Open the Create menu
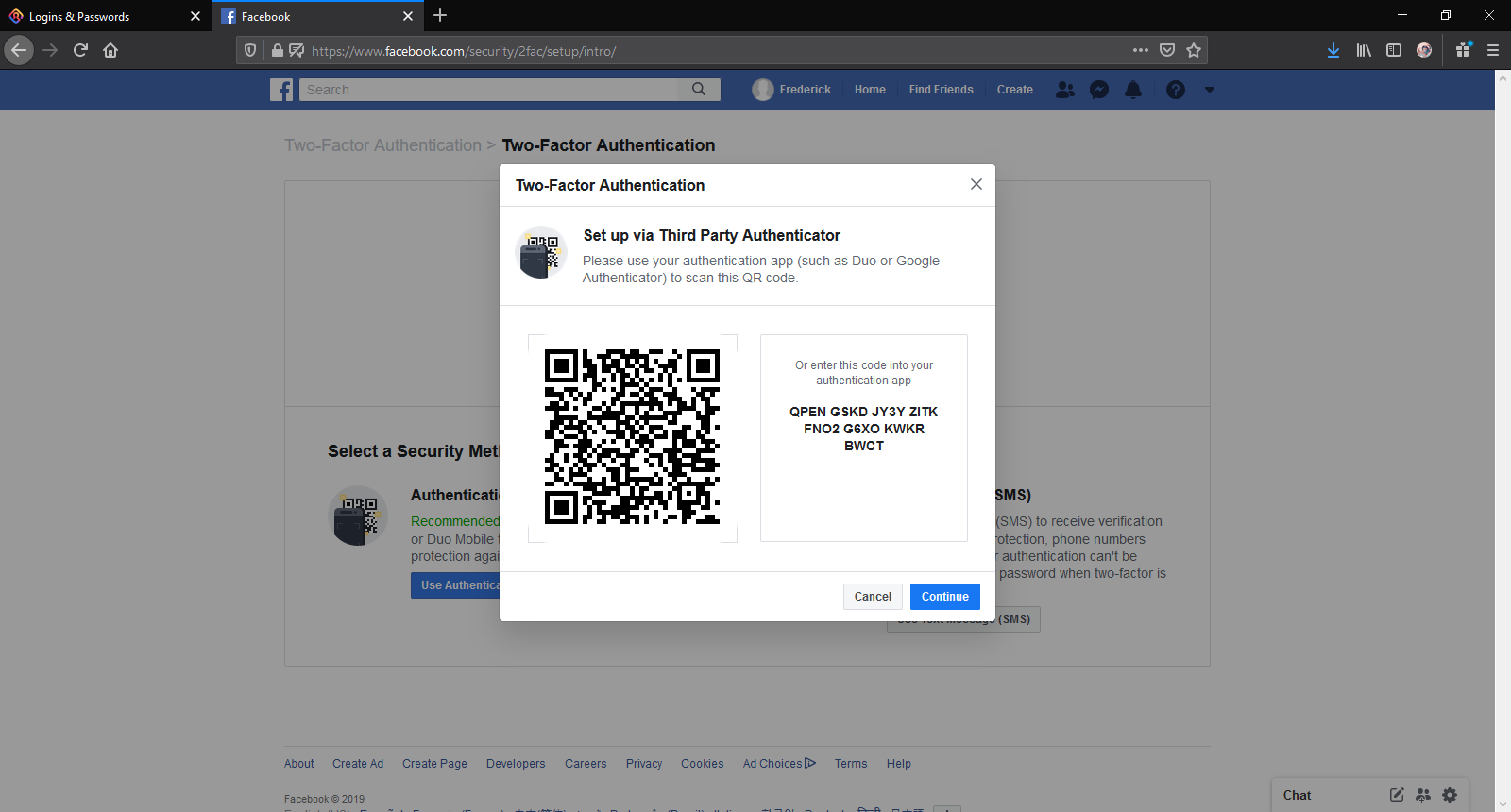The height and width of the screenshot is (812, 1511). click(1015, 90)
